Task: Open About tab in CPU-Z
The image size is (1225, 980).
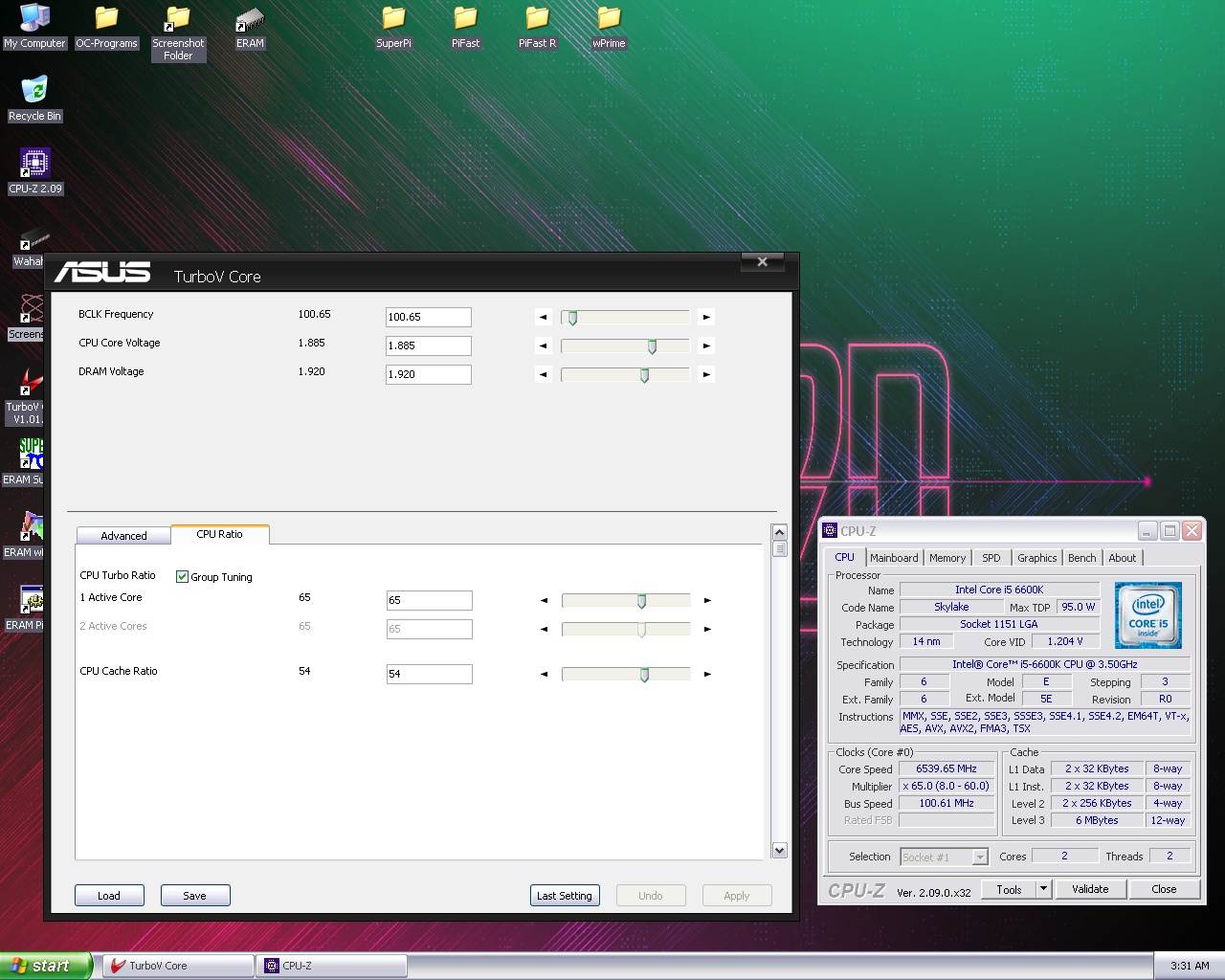Action: click(1123, 558)
